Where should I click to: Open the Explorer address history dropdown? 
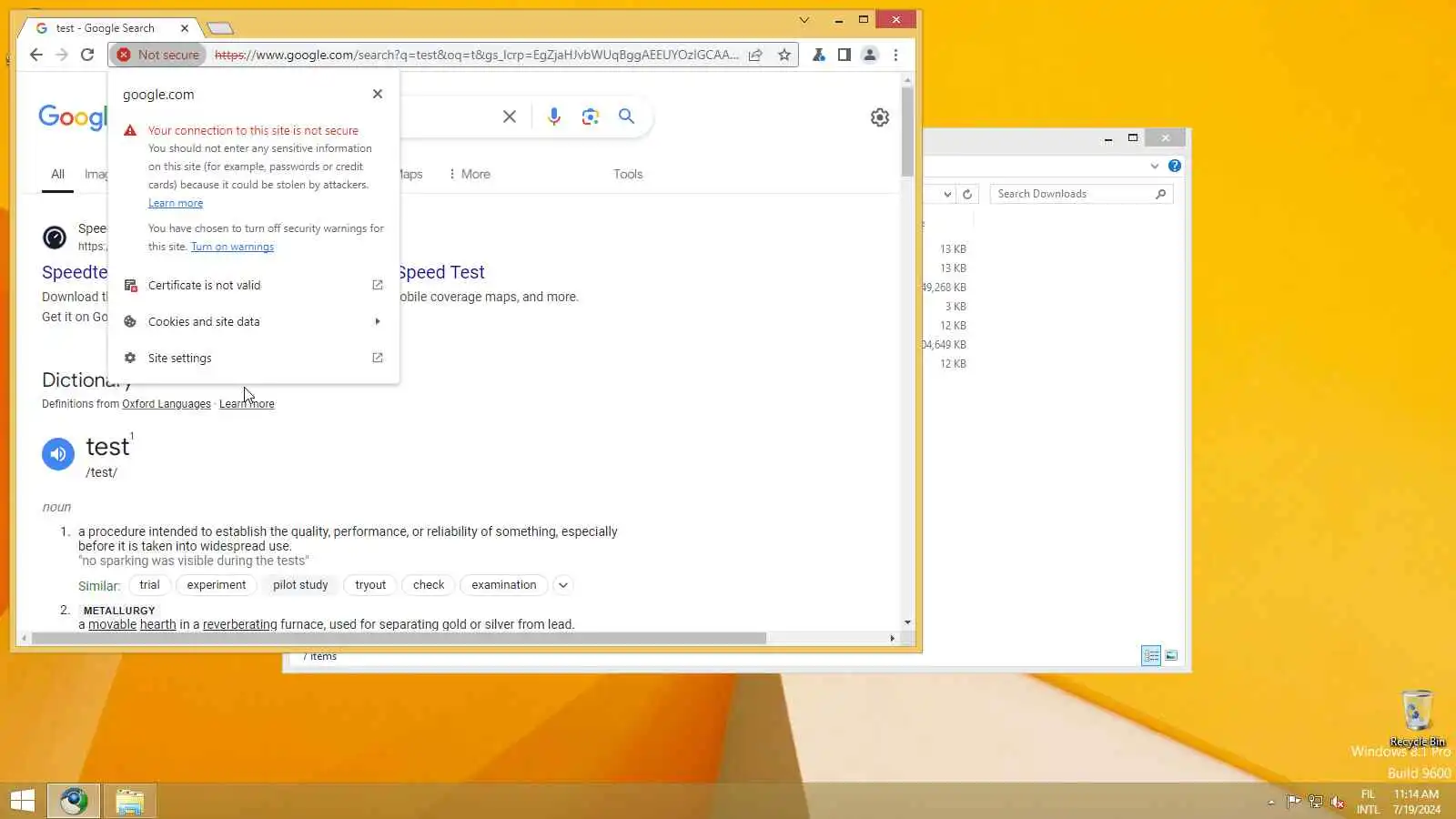pyautogui.click(x=947, y=194)
